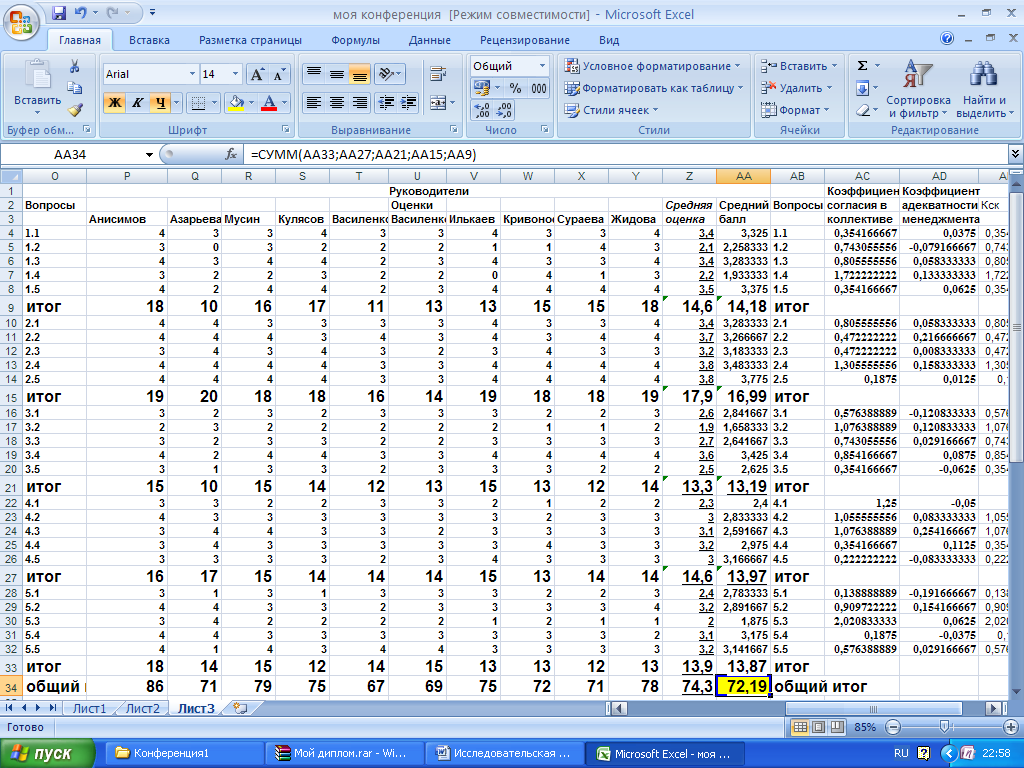Apply percent style
Viewport: 1024px width, 768px height.
[x=515, y=88]
